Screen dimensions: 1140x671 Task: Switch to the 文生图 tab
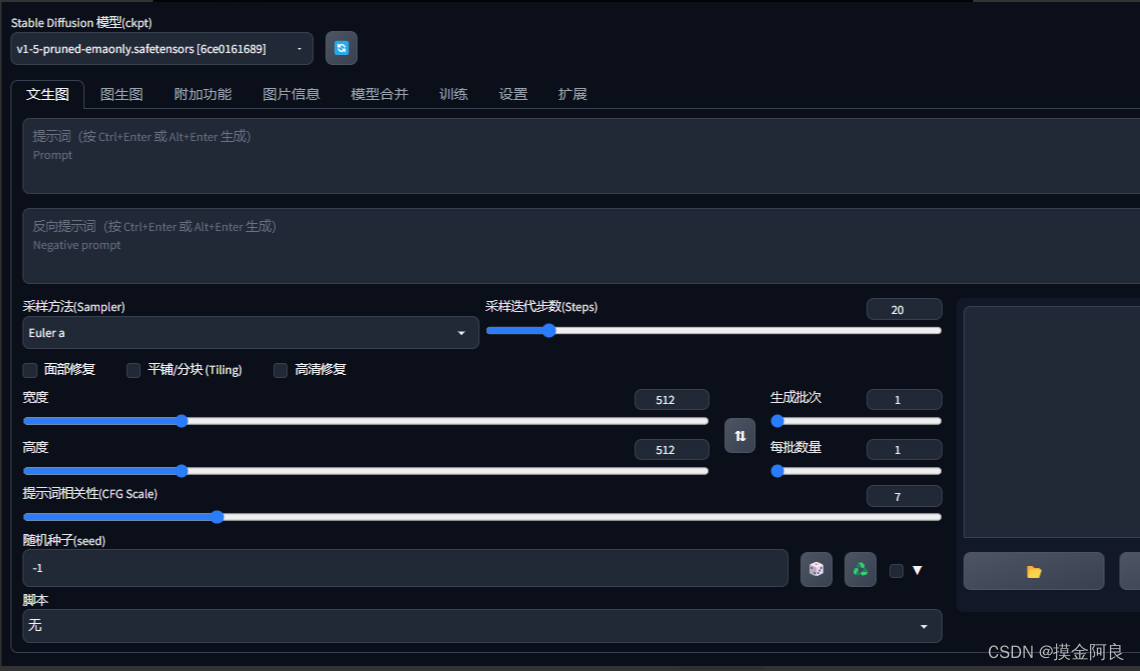tap(47, 95)
